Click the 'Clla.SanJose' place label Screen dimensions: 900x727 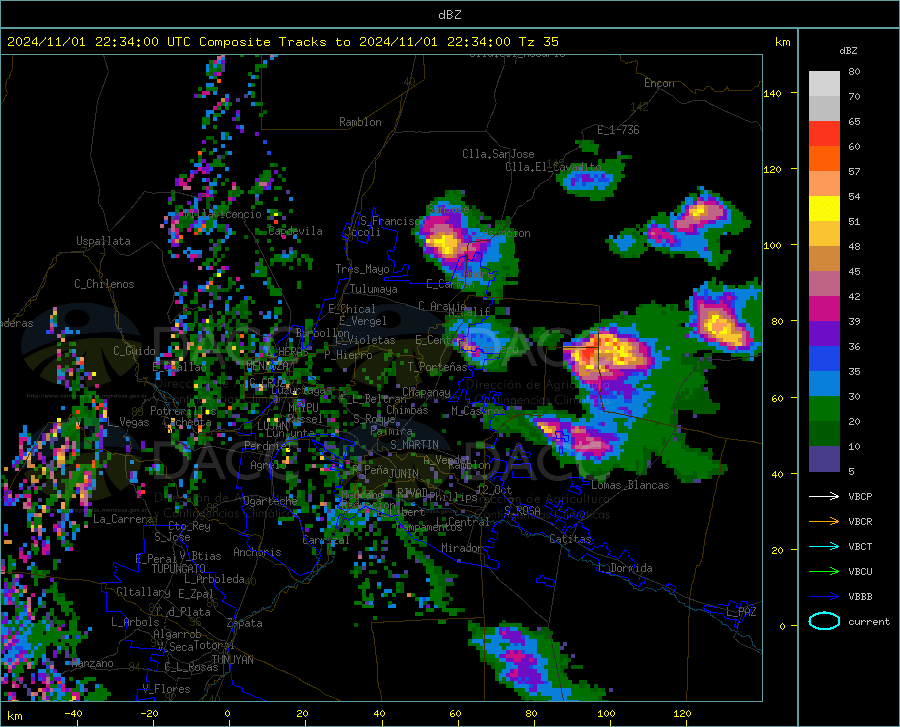[498, 154]
